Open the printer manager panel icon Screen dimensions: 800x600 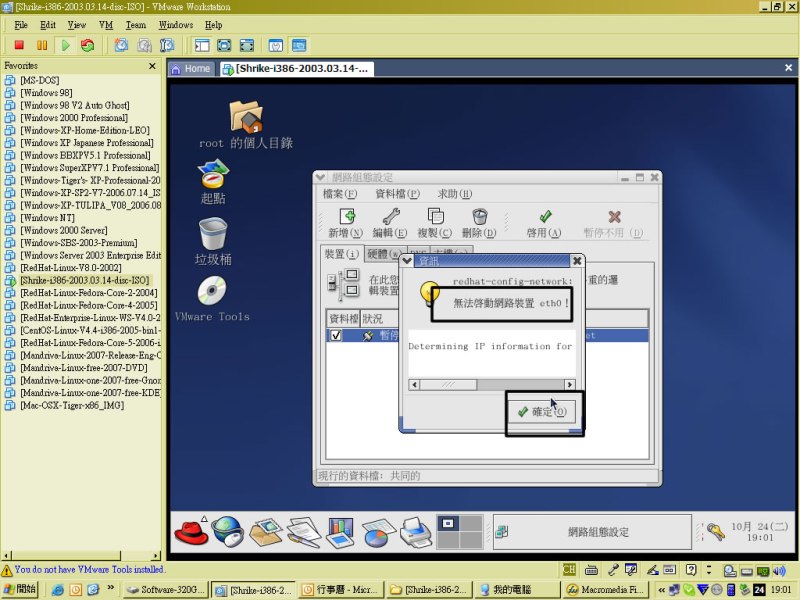pos(416,532)
